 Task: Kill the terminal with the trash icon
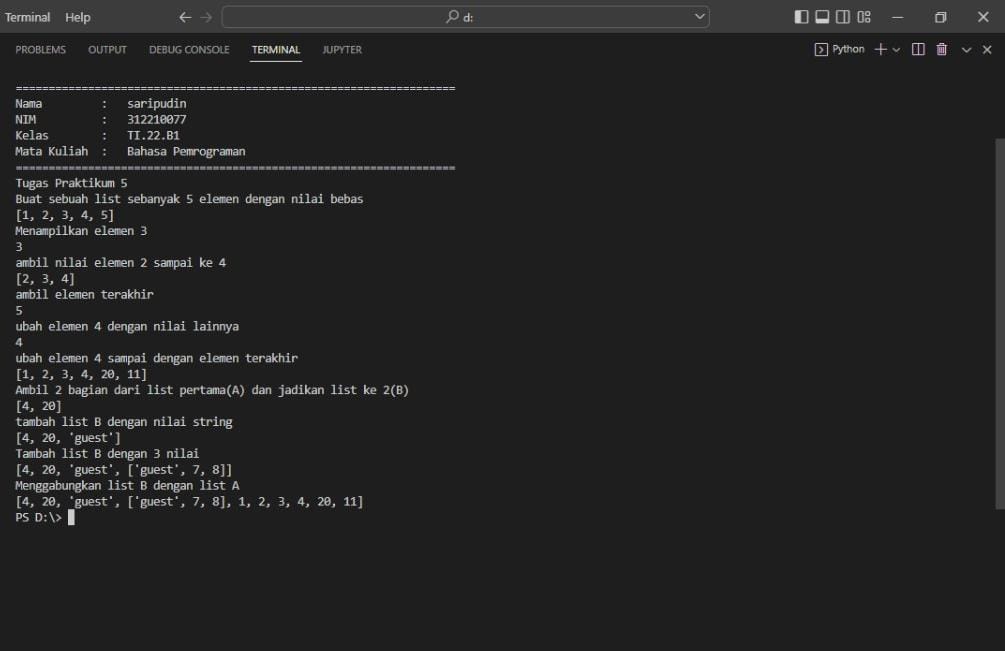[941, 49]
